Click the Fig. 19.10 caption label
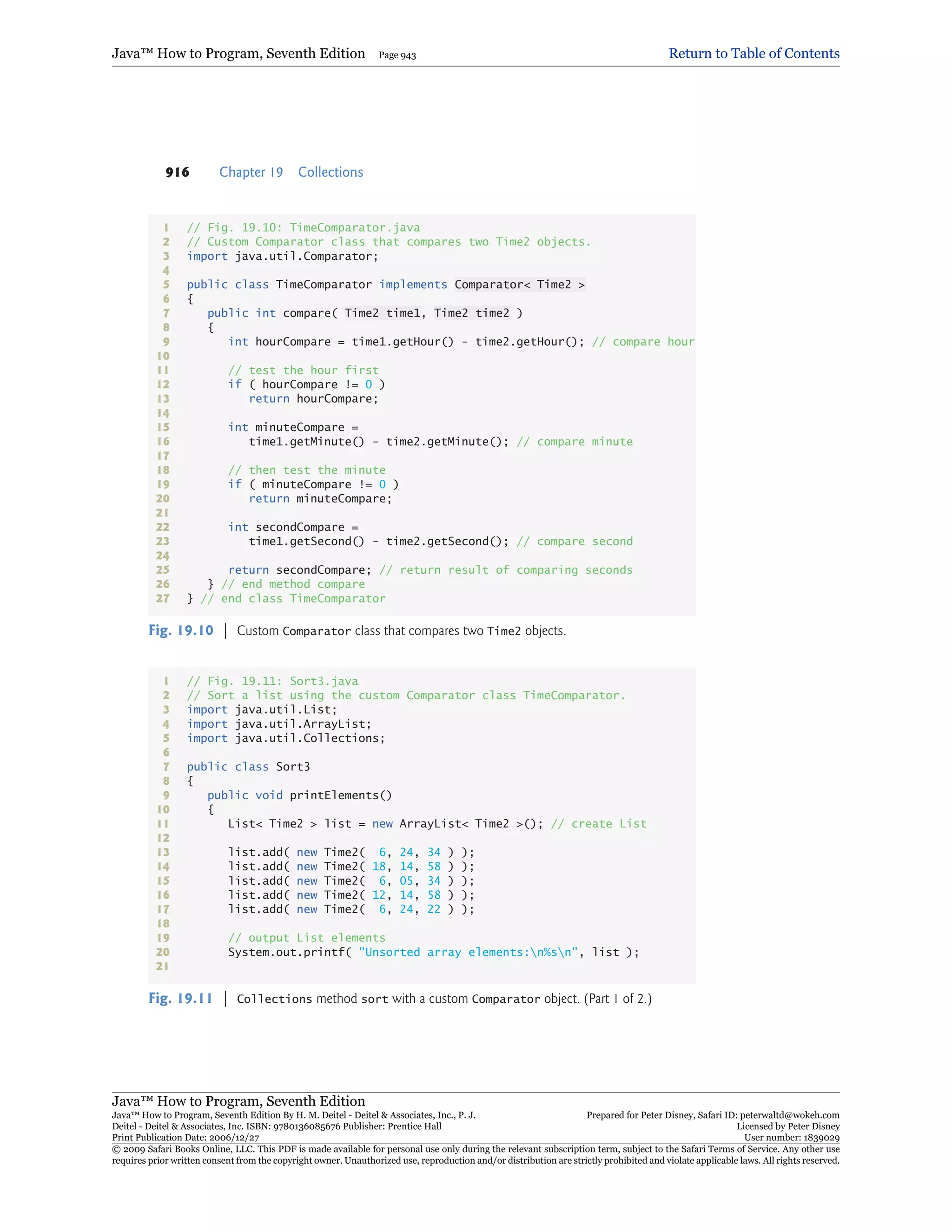Screen dimensions: 952x1232 tap(181, 630)
